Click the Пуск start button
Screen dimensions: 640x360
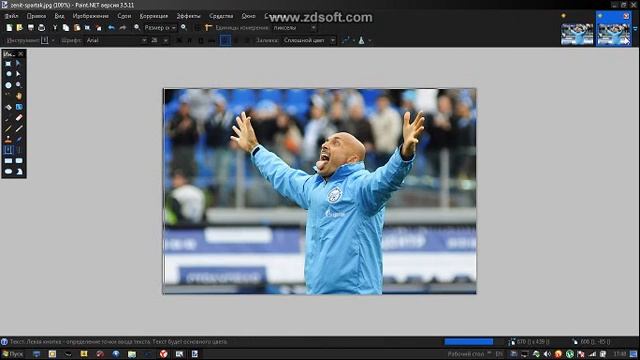[13, 354]
